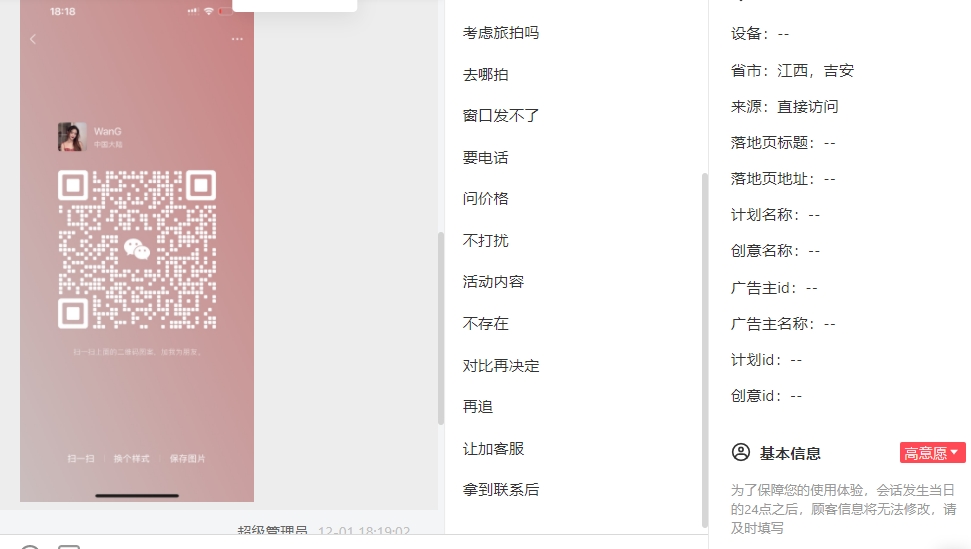Open the WeChat QR code image
The width and height of the screenshot is (971, 549).
click(x=137, y=249)
